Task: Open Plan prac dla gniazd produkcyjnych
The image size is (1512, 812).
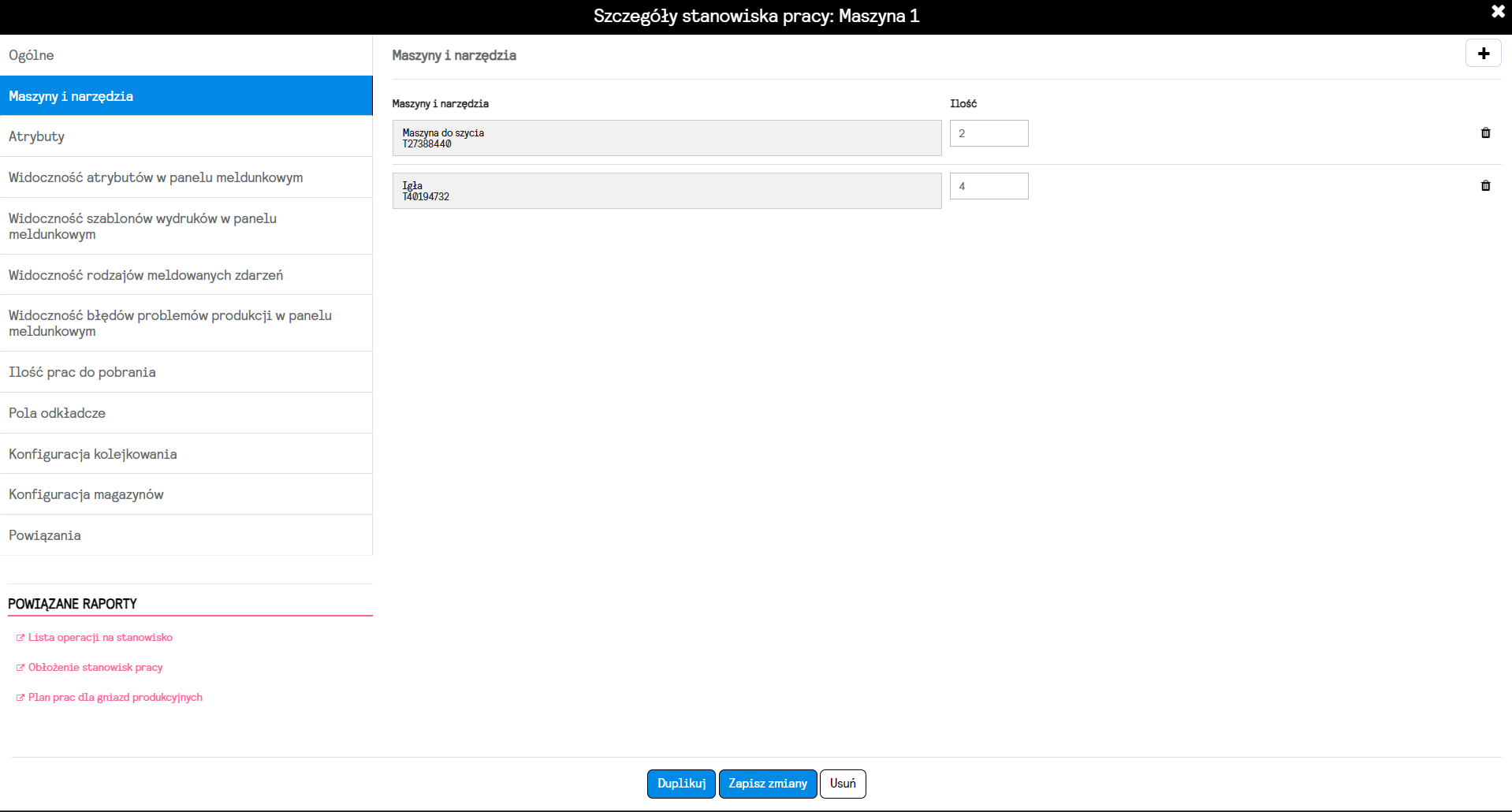Action: pyautogui.click(x=115, y=697)
